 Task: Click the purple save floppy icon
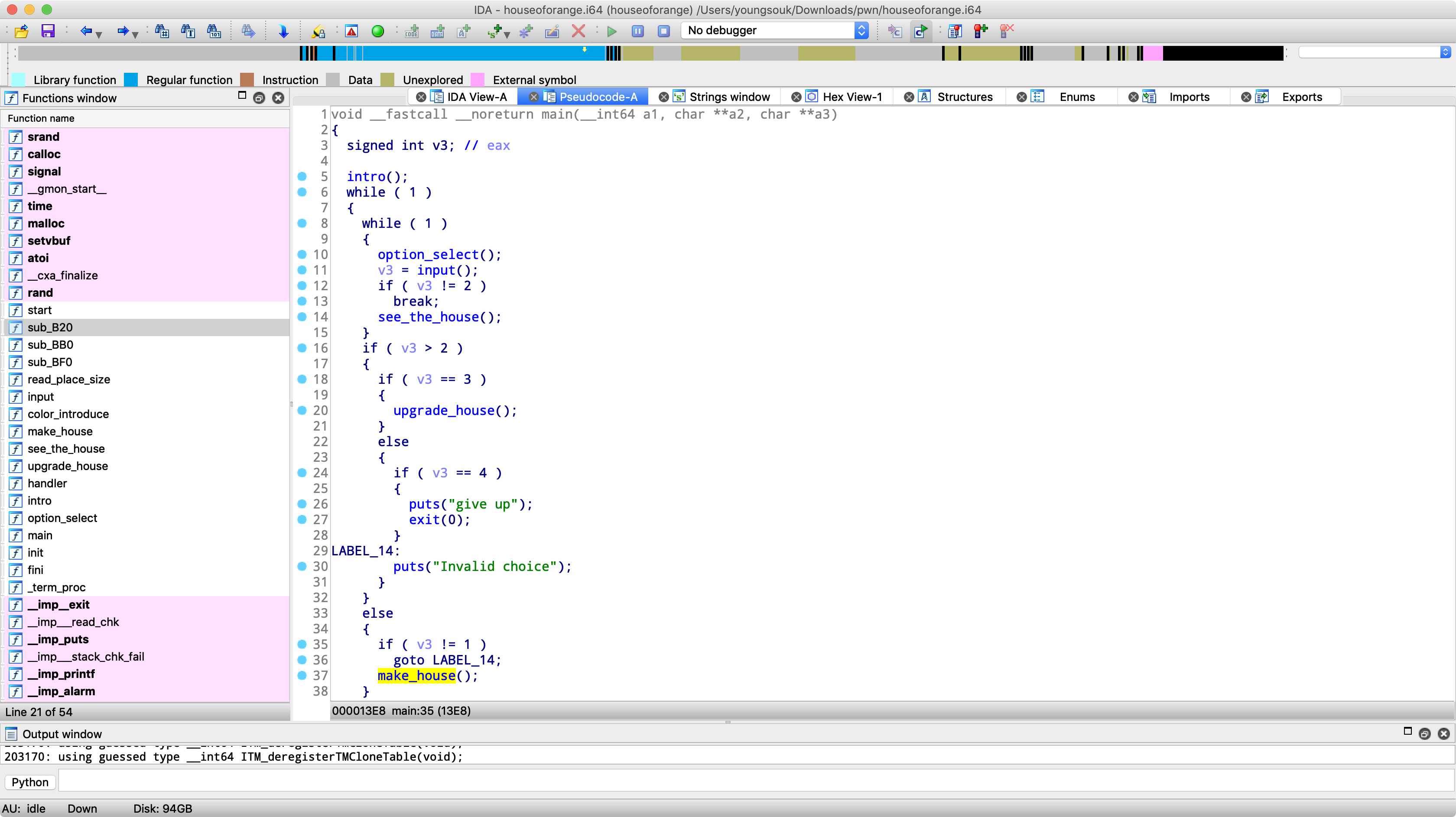(x=48, y=31)
